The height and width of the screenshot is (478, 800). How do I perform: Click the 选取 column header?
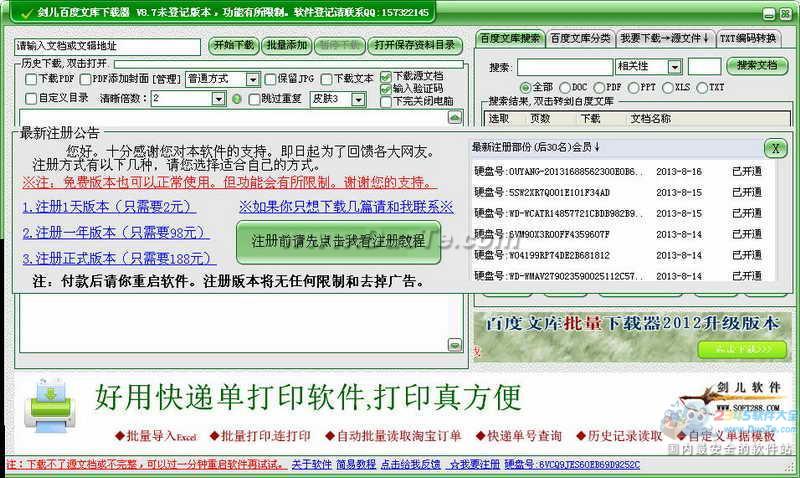[498, 119]
